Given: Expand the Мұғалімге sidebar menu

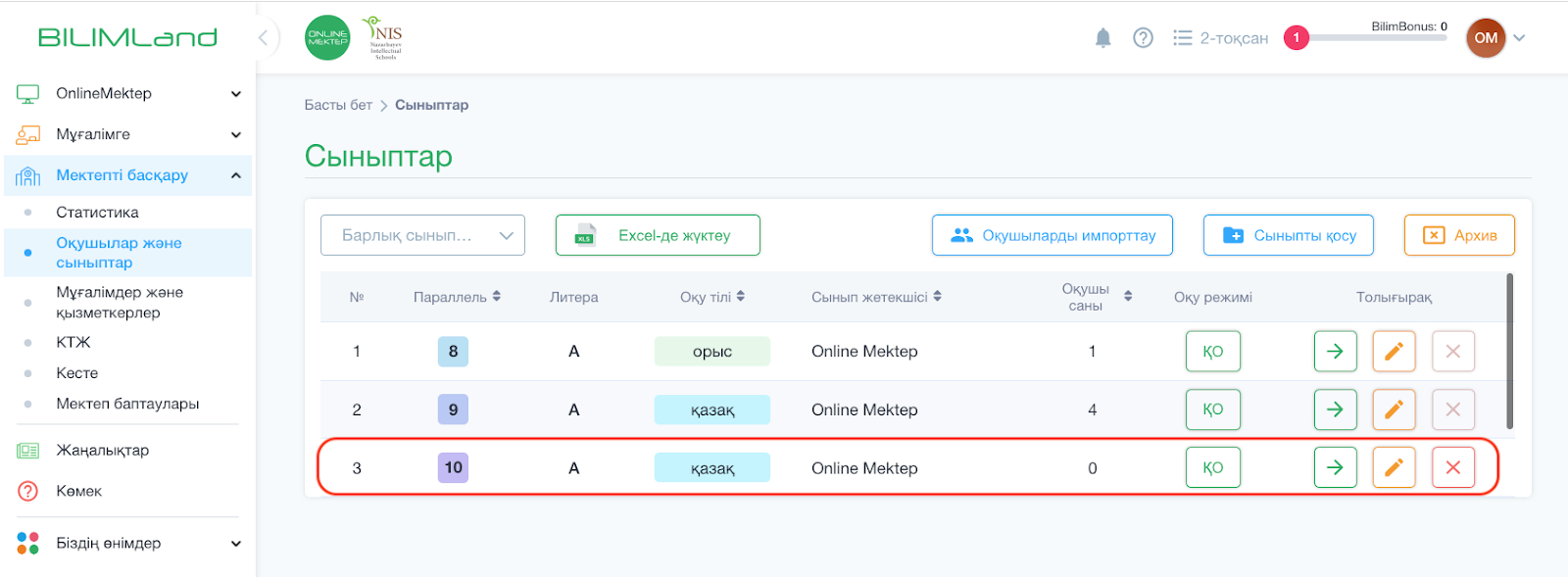Looking at the screenshot, I should pos(128,134).
